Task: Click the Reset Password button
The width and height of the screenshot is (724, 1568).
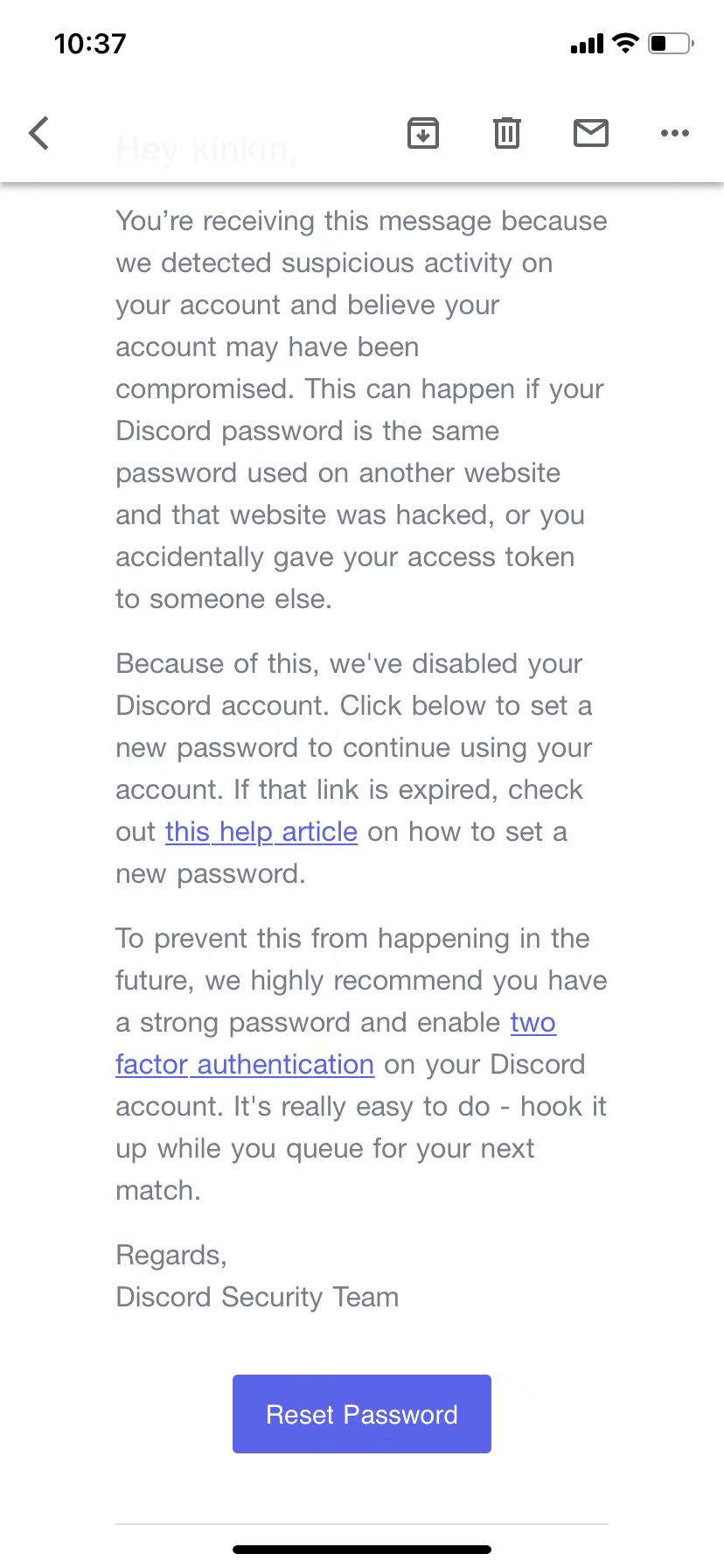Action: tap(362, 1414)
